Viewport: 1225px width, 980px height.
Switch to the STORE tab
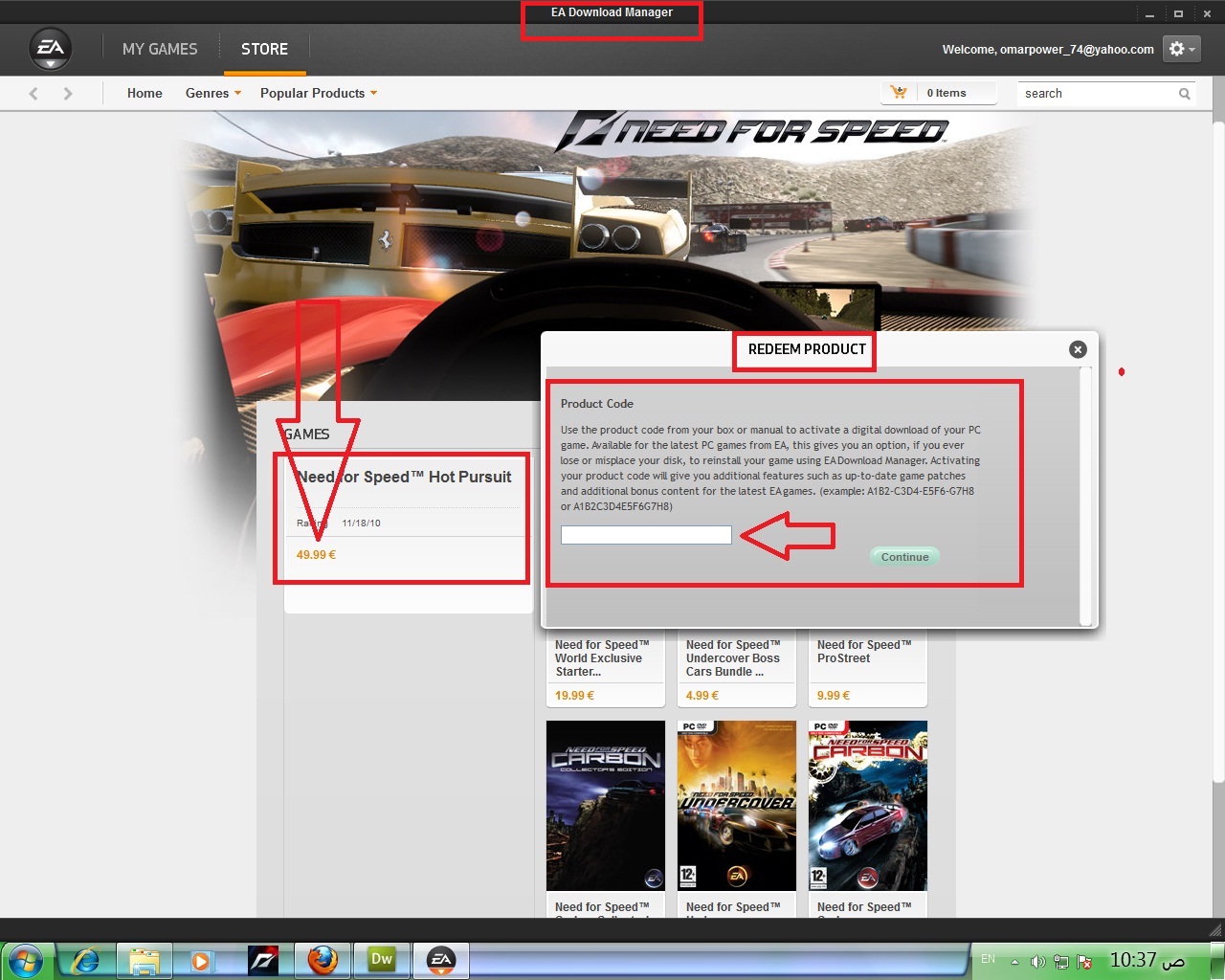[x=264, y=49]
